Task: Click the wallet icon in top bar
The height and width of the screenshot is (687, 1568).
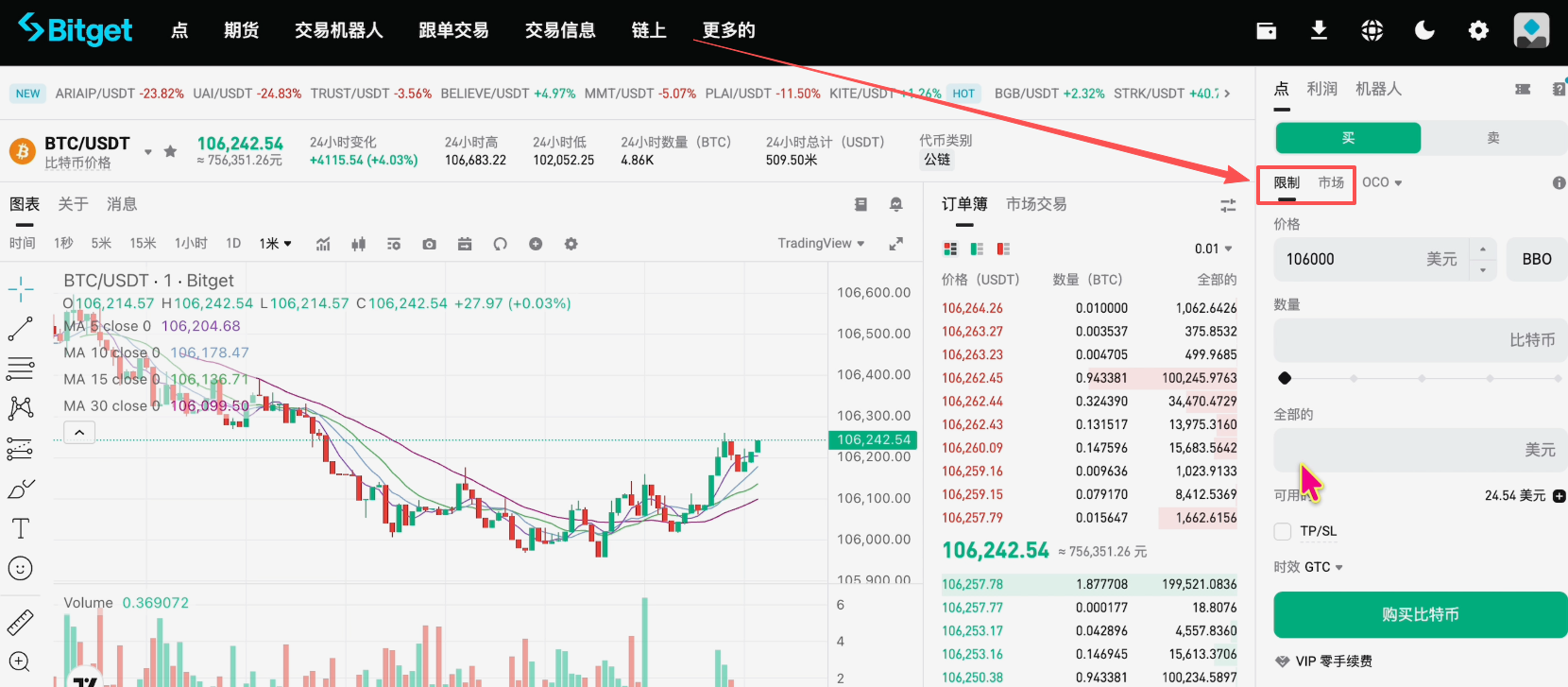Action: 1266,31
